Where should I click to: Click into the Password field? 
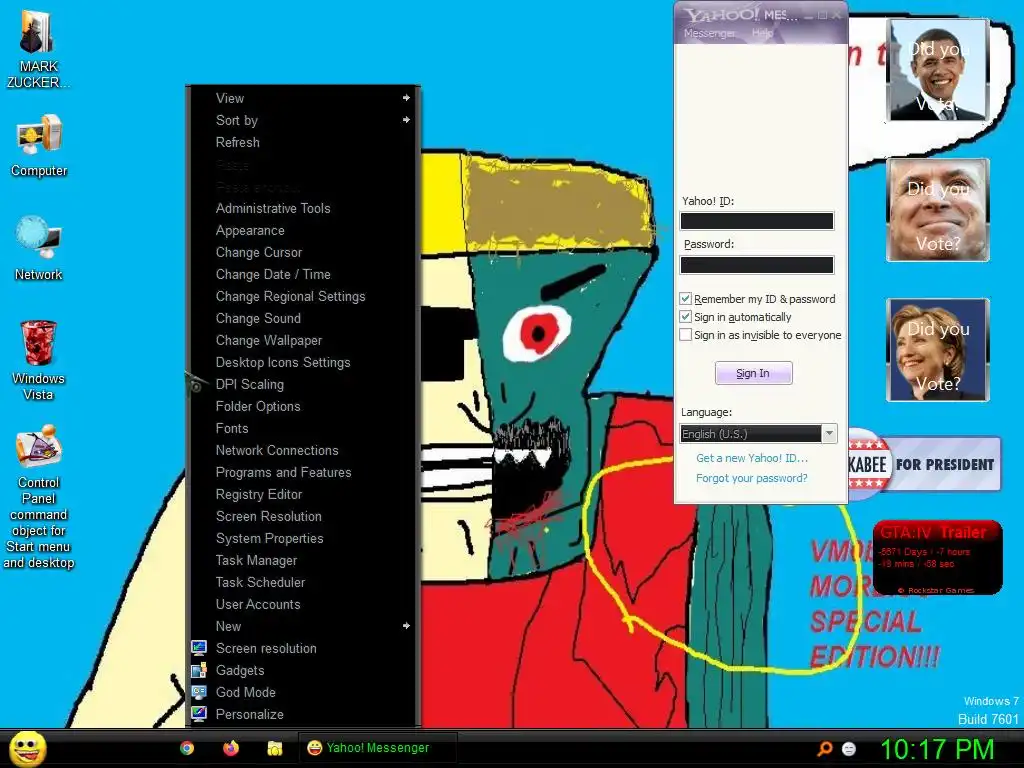[x=757, y=264]
